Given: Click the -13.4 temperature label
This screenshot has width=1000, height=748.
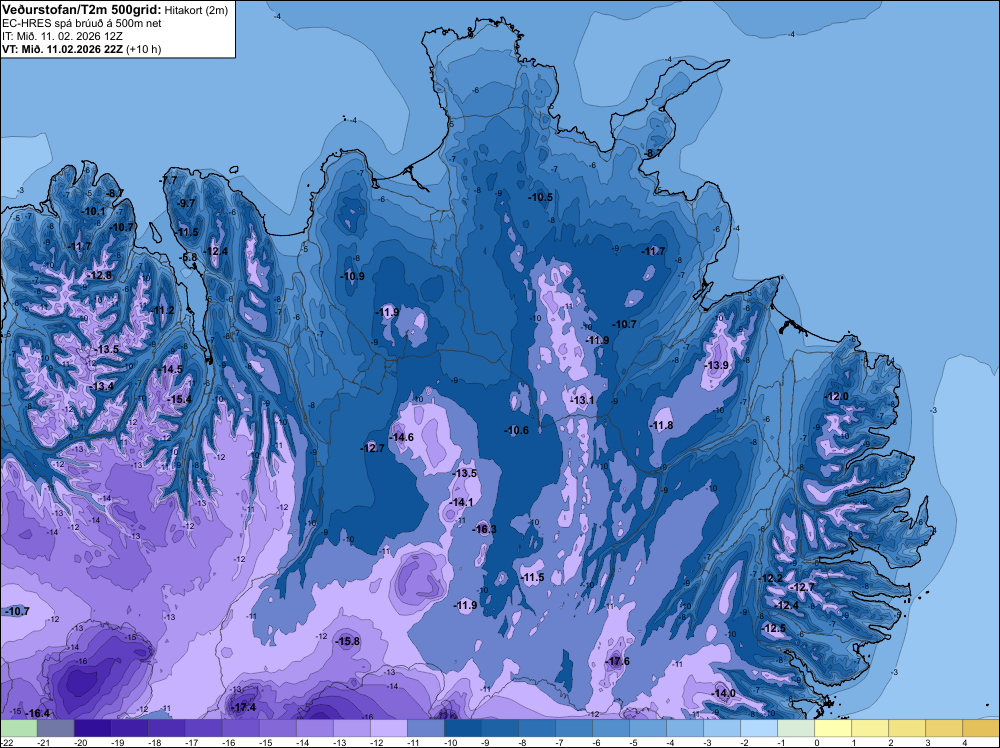Looking at the screenshot, I should coord(102,386).
